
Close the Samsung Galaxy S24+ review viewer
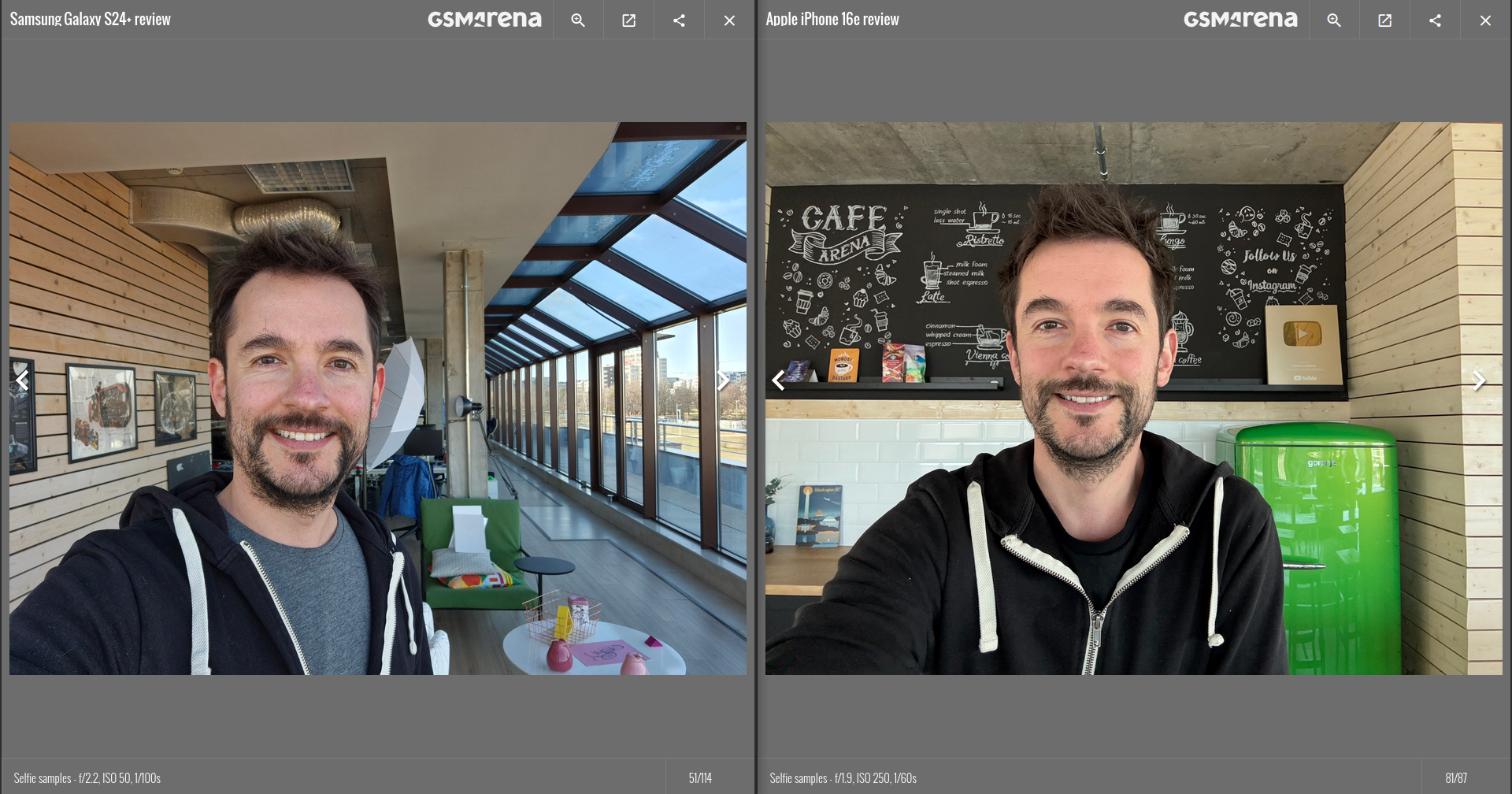click(x=729, y=20)
